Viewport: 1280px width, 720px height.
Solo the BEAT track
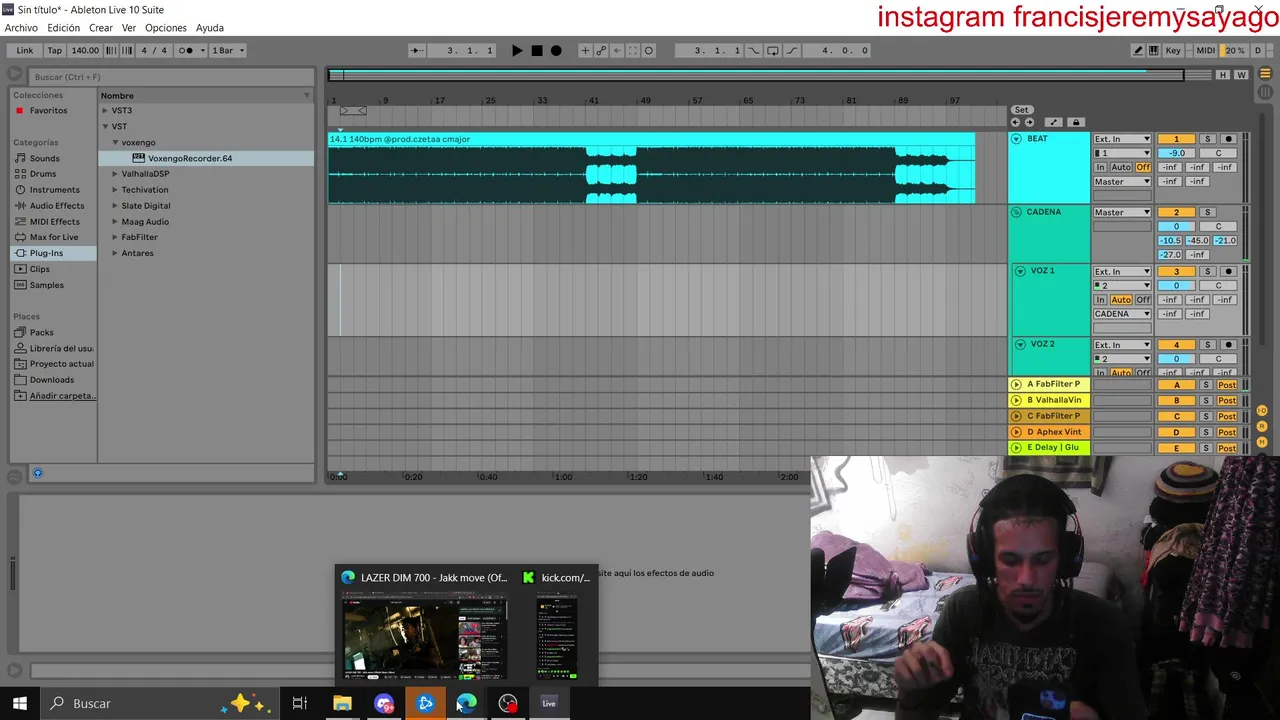pos(1207,139)
